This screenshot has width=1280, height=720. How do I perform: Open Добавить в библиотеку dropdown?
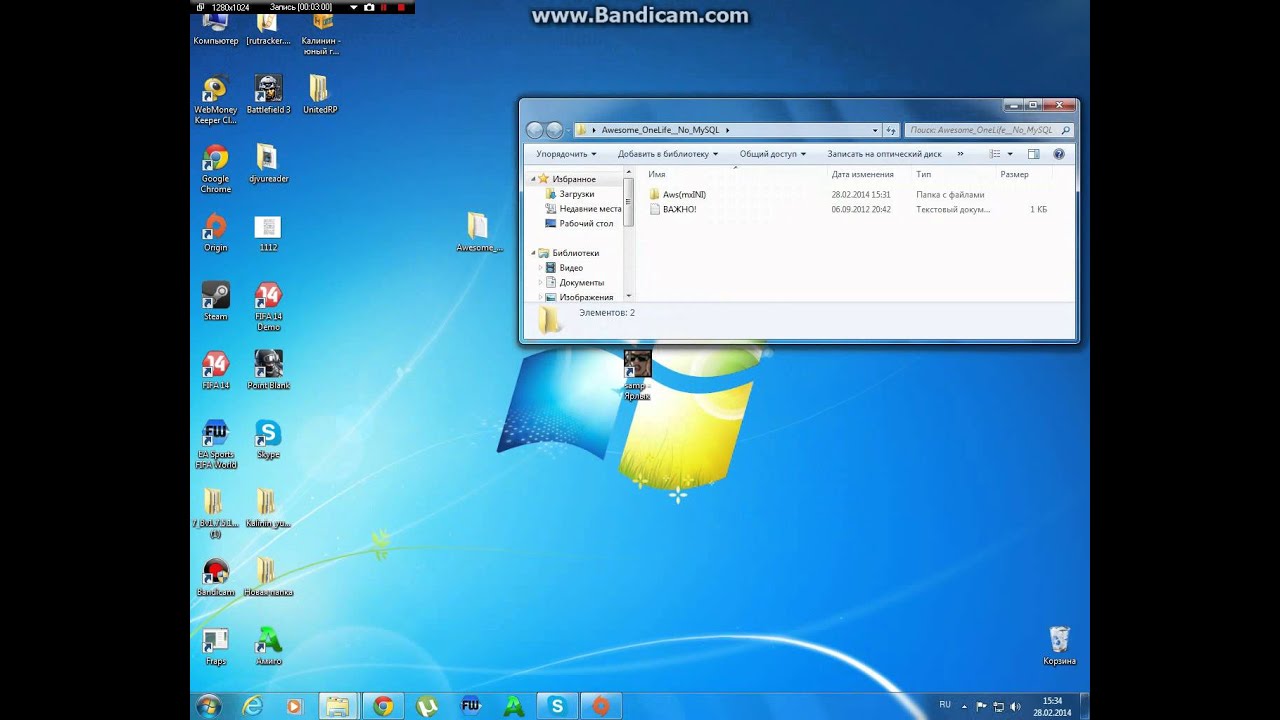coord(668,154)
